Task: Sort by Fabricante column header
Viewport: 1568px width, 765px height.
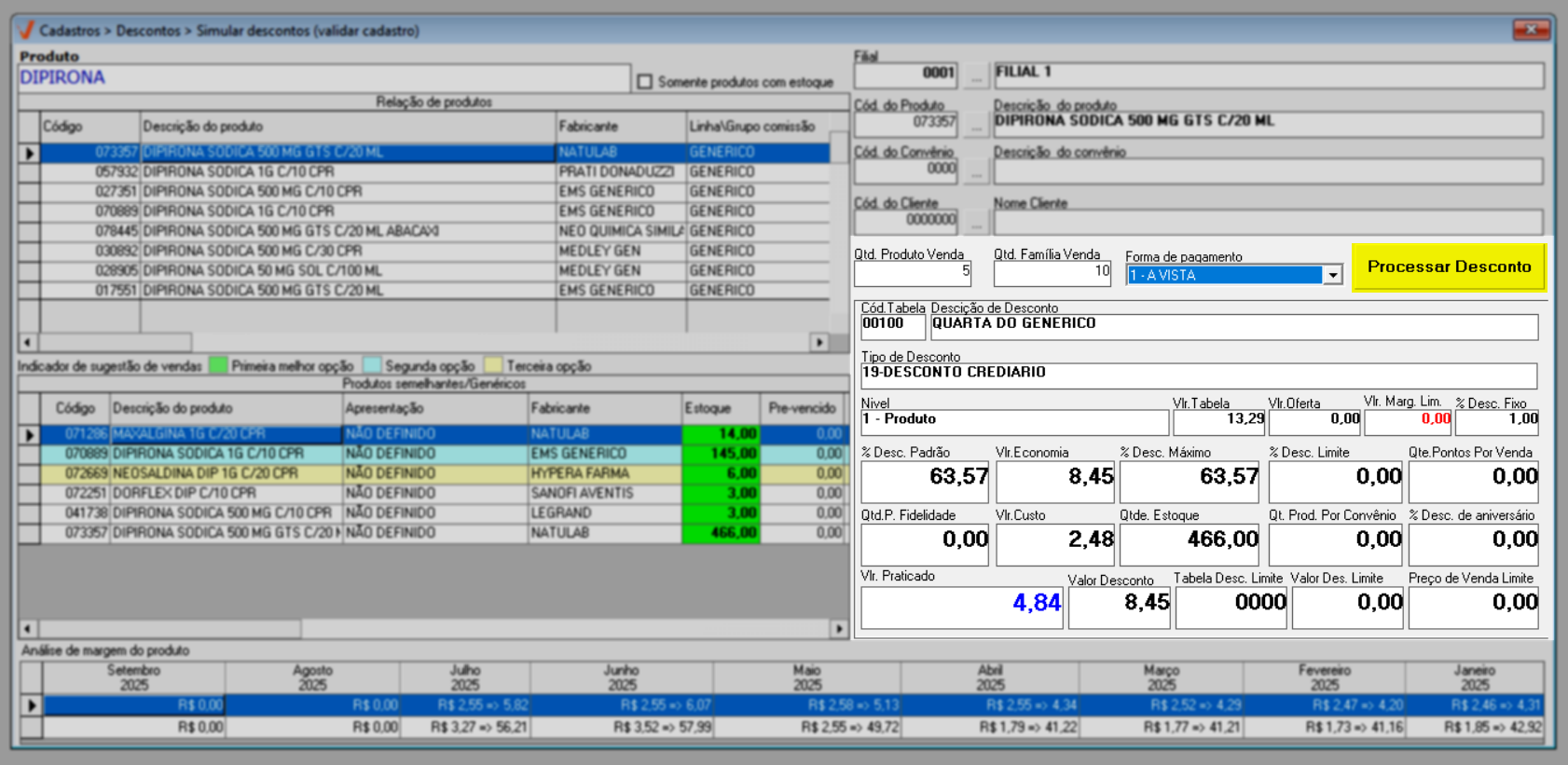Action: 620,127
